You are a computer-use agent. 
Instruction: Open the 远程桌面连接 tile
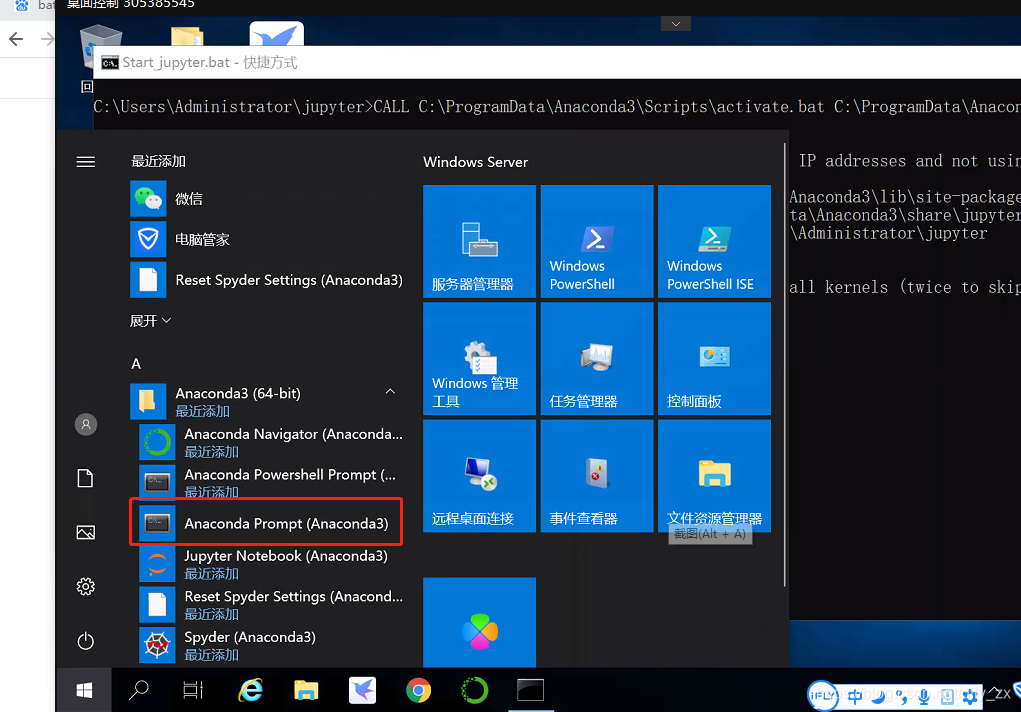tap(479, 476)
